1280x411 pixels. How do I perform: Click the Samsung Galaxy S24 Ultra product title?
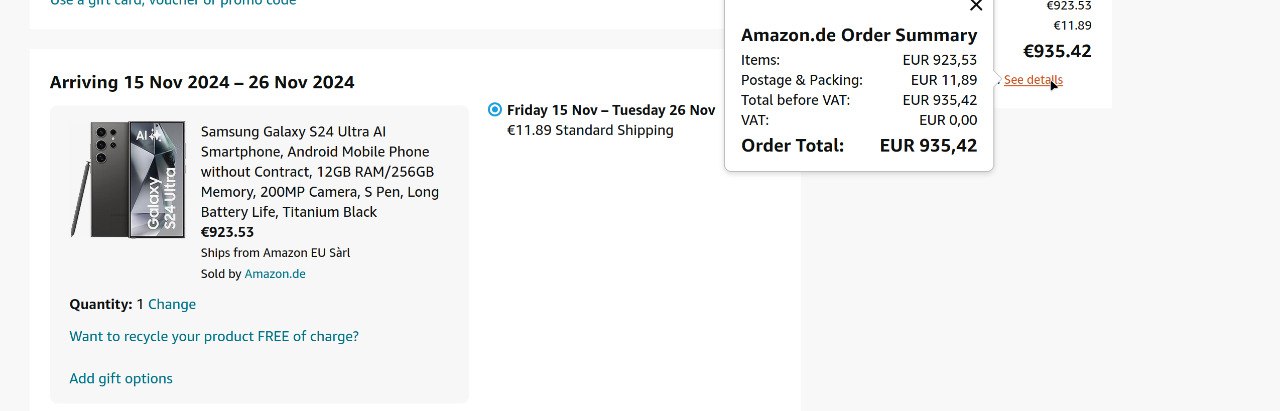[320, 172]
